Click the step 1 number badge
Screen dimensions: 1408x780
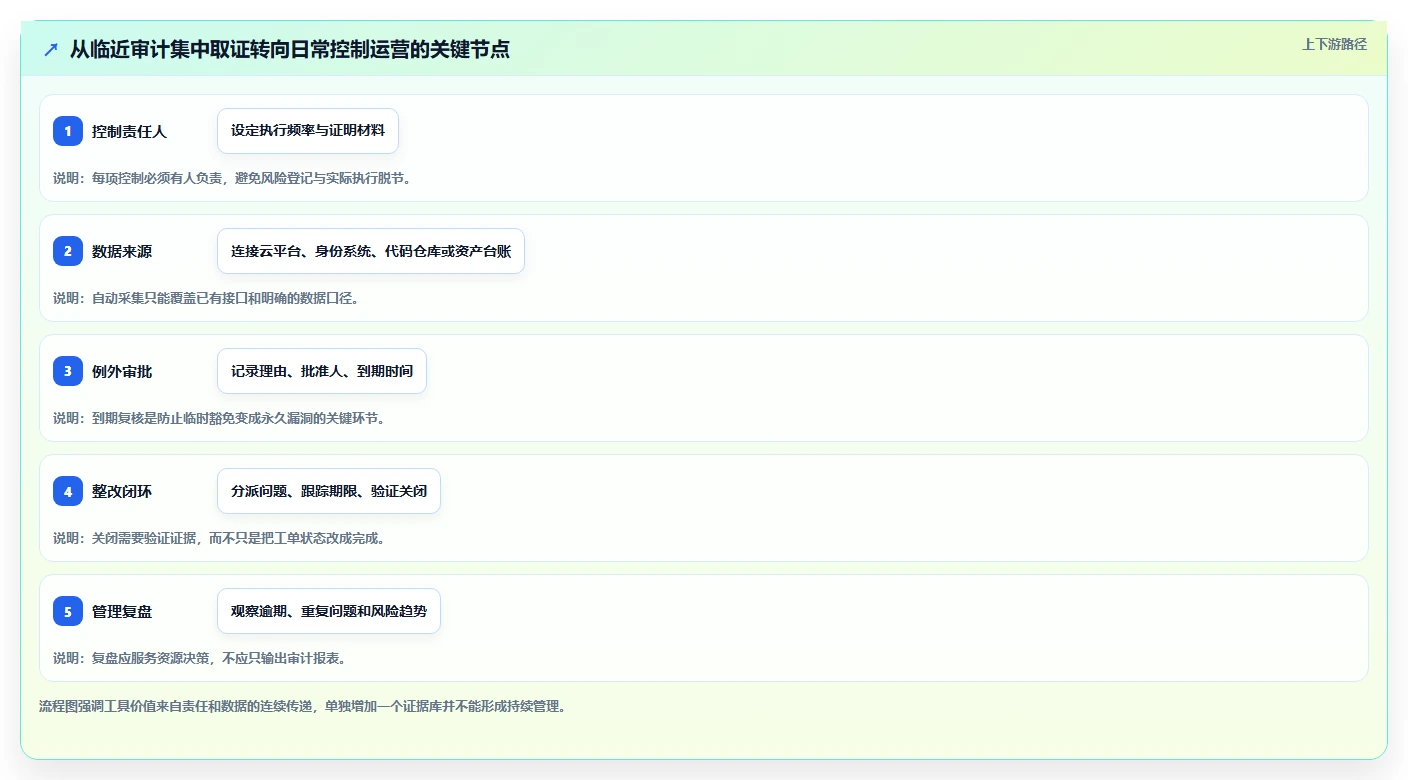(x=68, y=131)
